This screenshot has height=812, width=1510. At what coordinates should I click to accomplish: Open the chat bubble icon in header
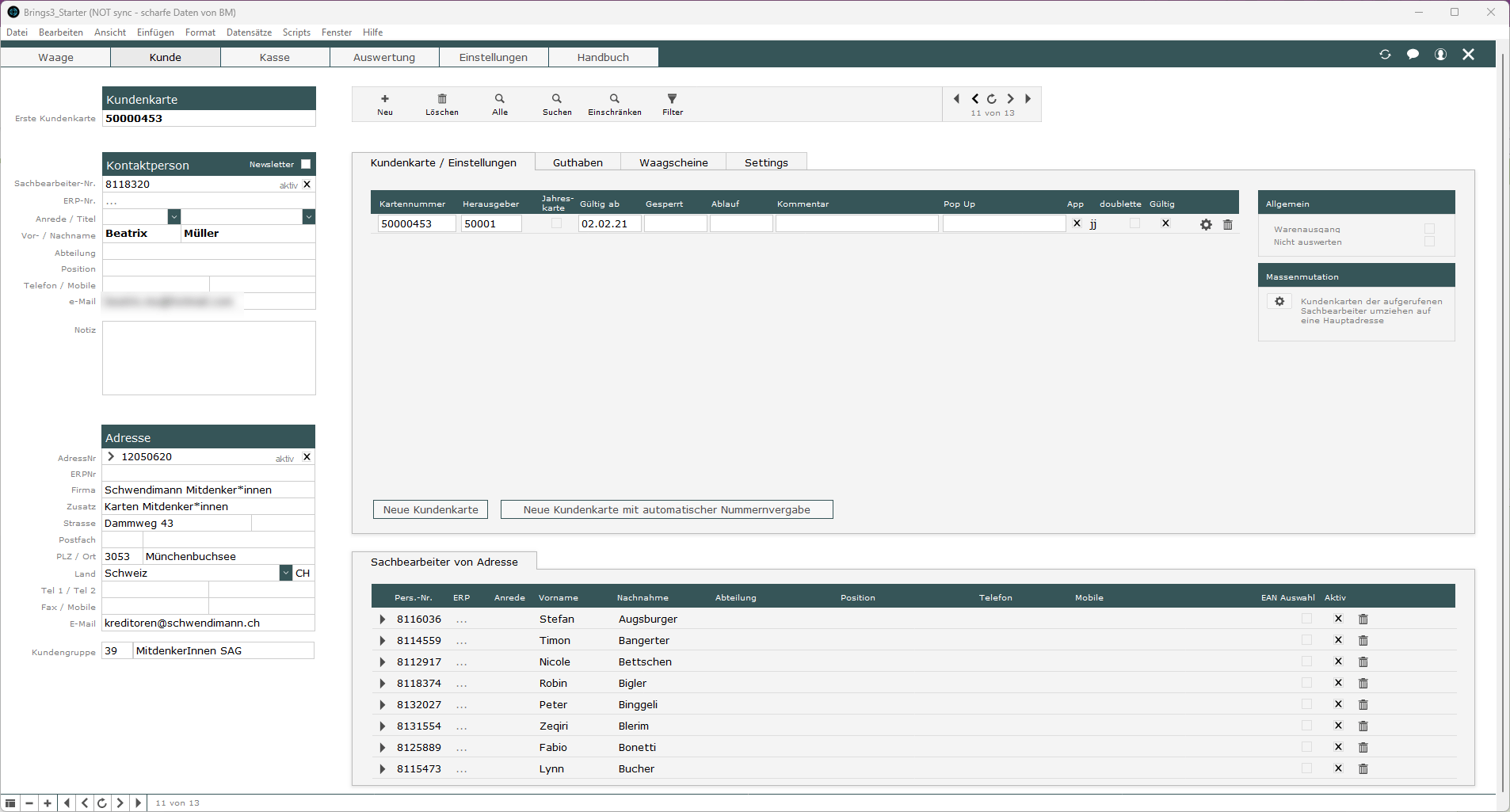coord(1413,55)
